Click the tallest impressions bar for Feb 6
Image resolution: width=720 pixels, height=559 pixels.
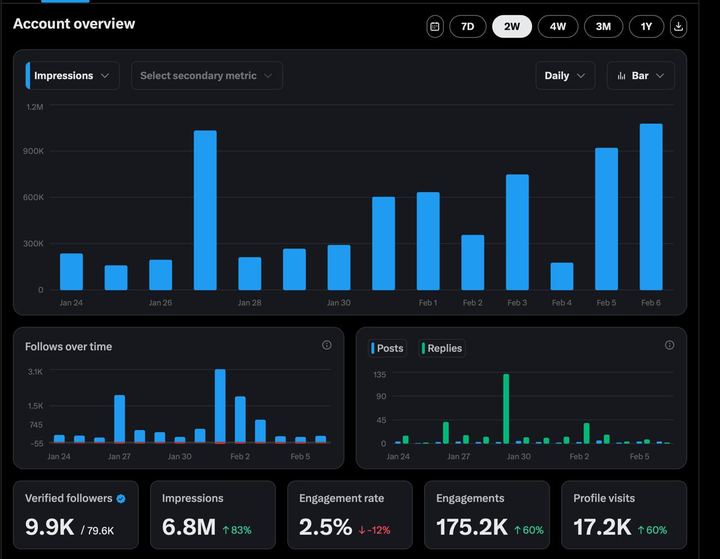click(651, 207)
